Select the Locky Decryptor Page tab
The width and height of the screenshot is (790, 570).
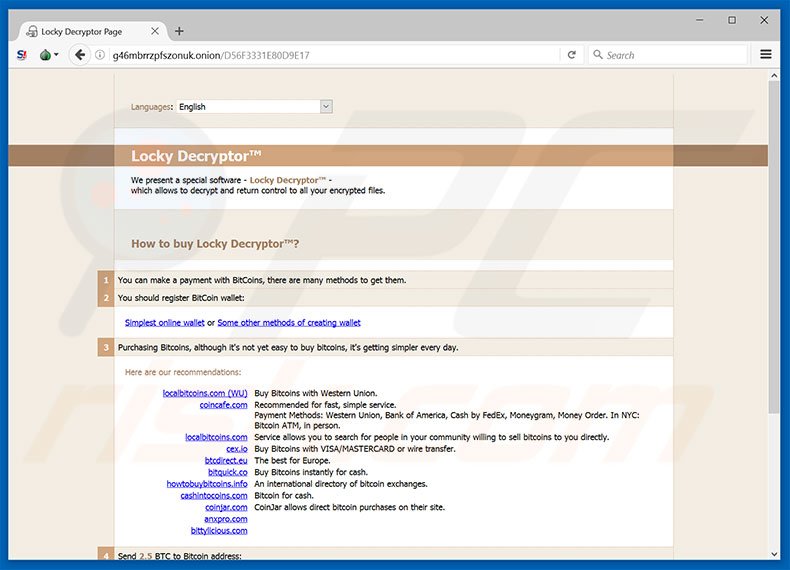coord(94,31)
